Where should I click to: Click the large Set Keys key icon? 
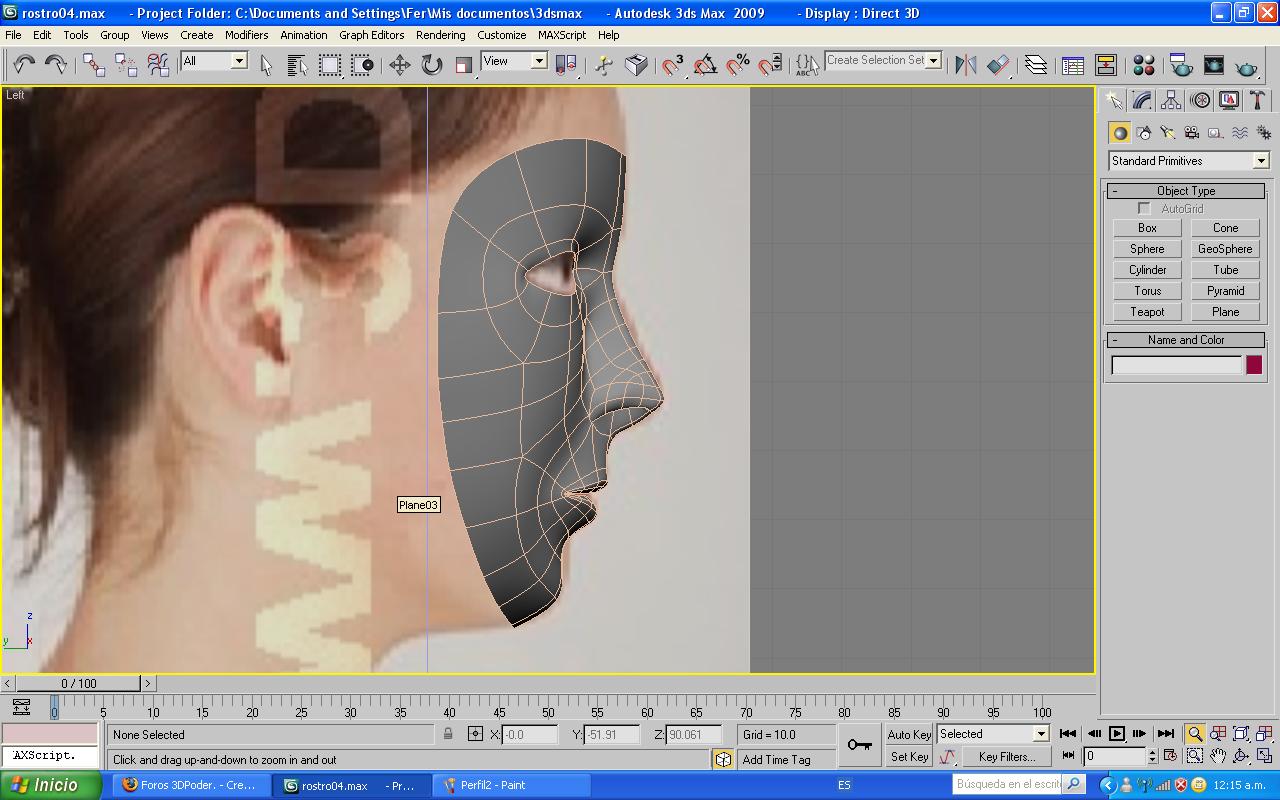click(859, 745)
